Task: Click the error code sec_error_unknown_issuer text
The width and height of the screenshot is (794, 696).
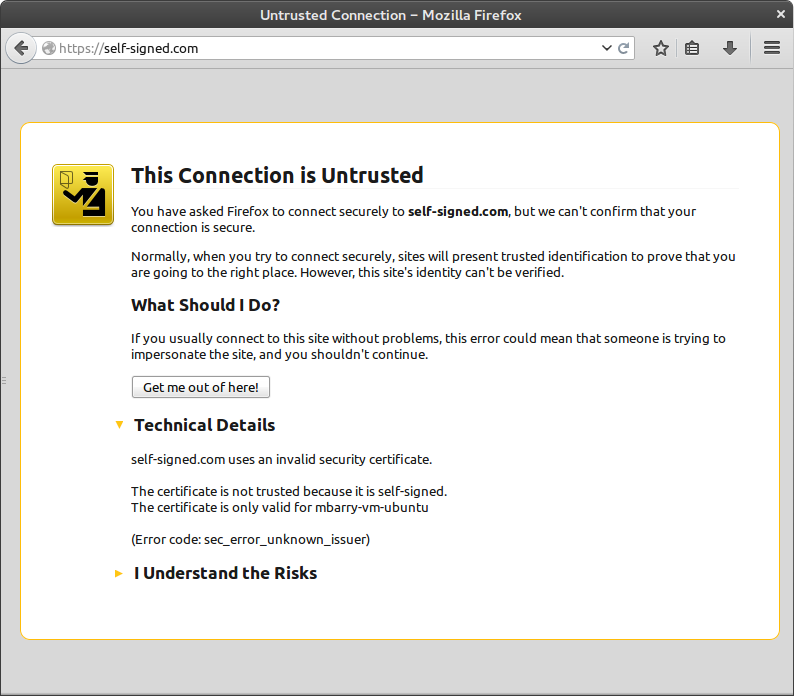Action: 251,539
